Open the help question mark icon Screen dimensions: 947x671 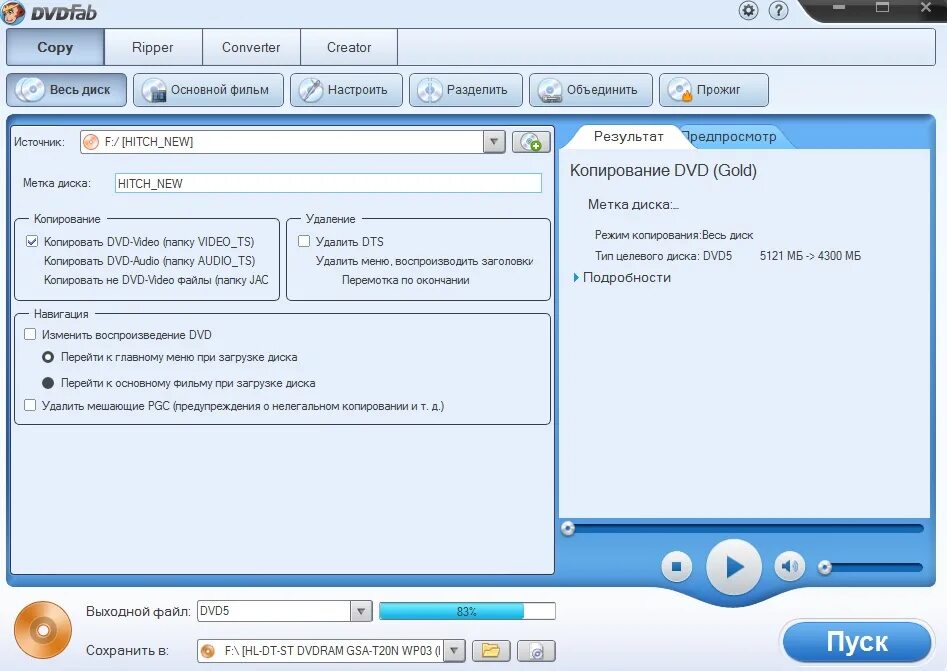point(778,10)
